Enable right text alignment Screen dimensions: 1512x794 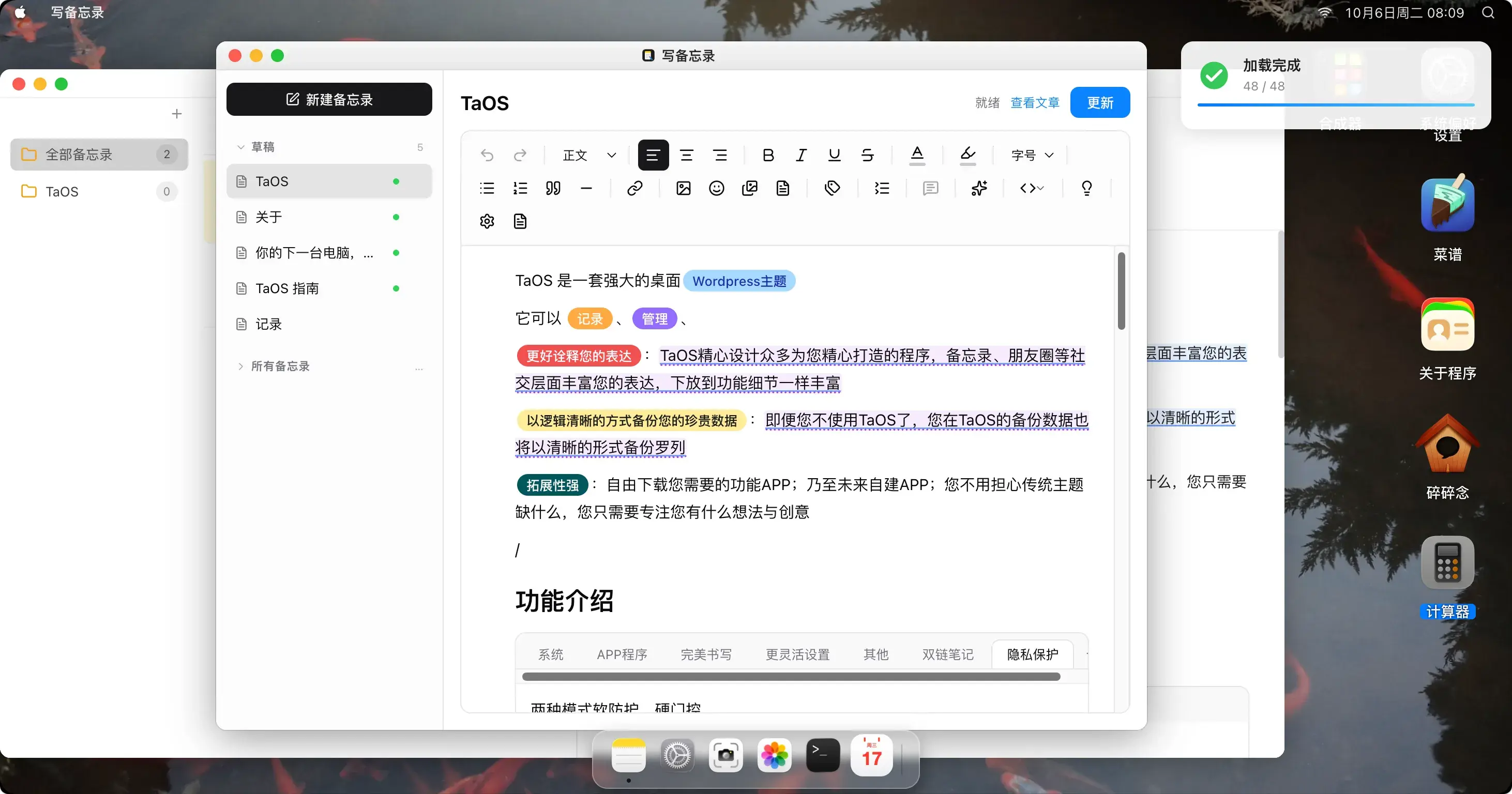pyautogui.click(x=720, y=155)
